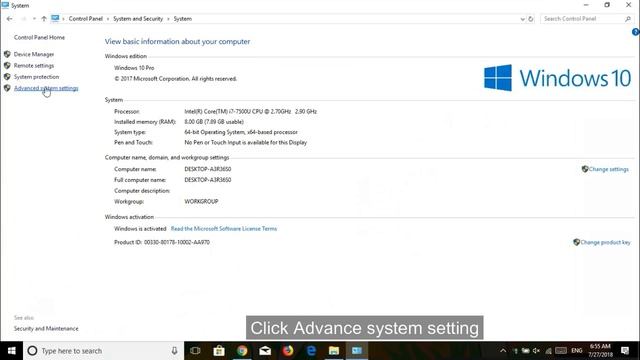Open Device Manager from sidebar
Screen dimensions: 640x360
click(34, 54)
